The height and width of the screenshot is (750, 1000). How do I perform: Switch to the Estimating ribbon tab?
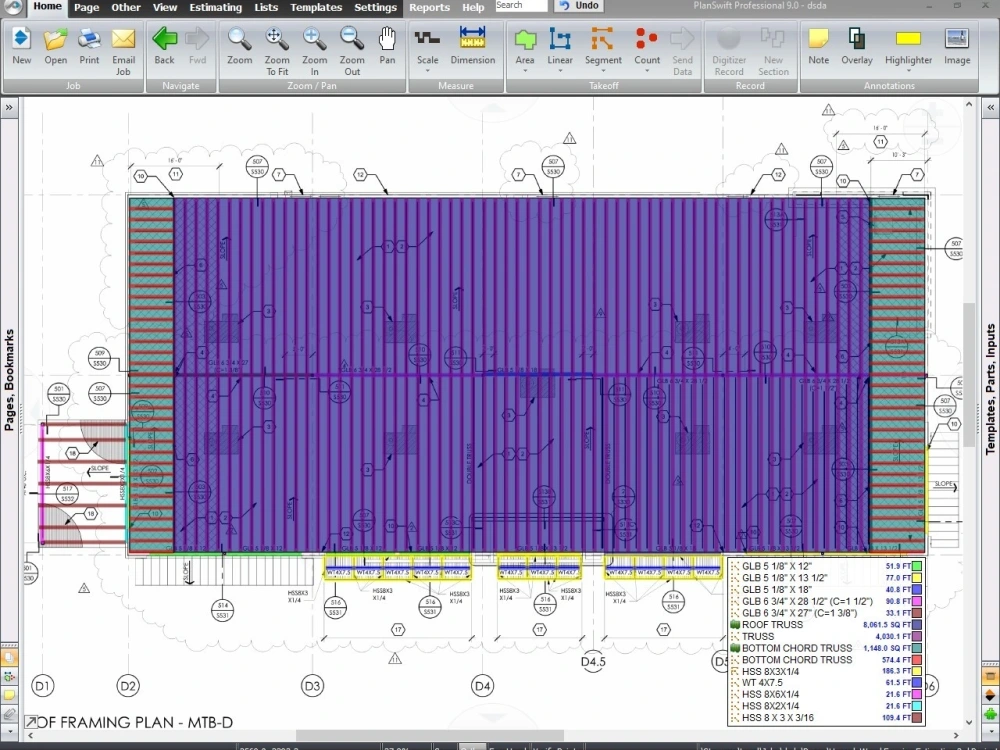click(215, 7)
